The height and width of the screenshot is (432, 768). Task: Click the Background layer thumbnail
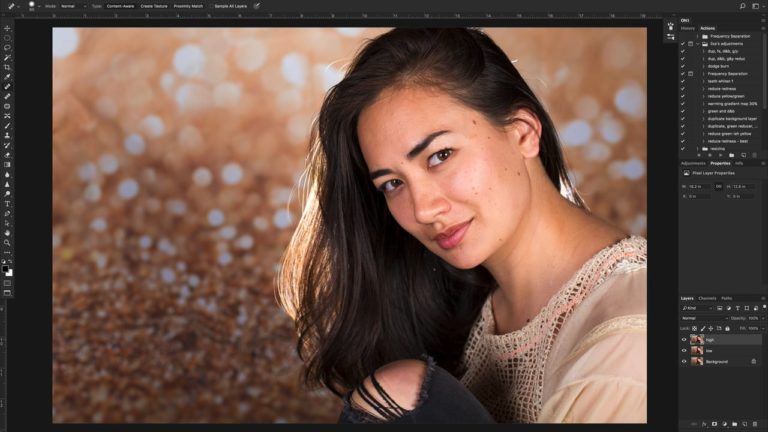697,361
